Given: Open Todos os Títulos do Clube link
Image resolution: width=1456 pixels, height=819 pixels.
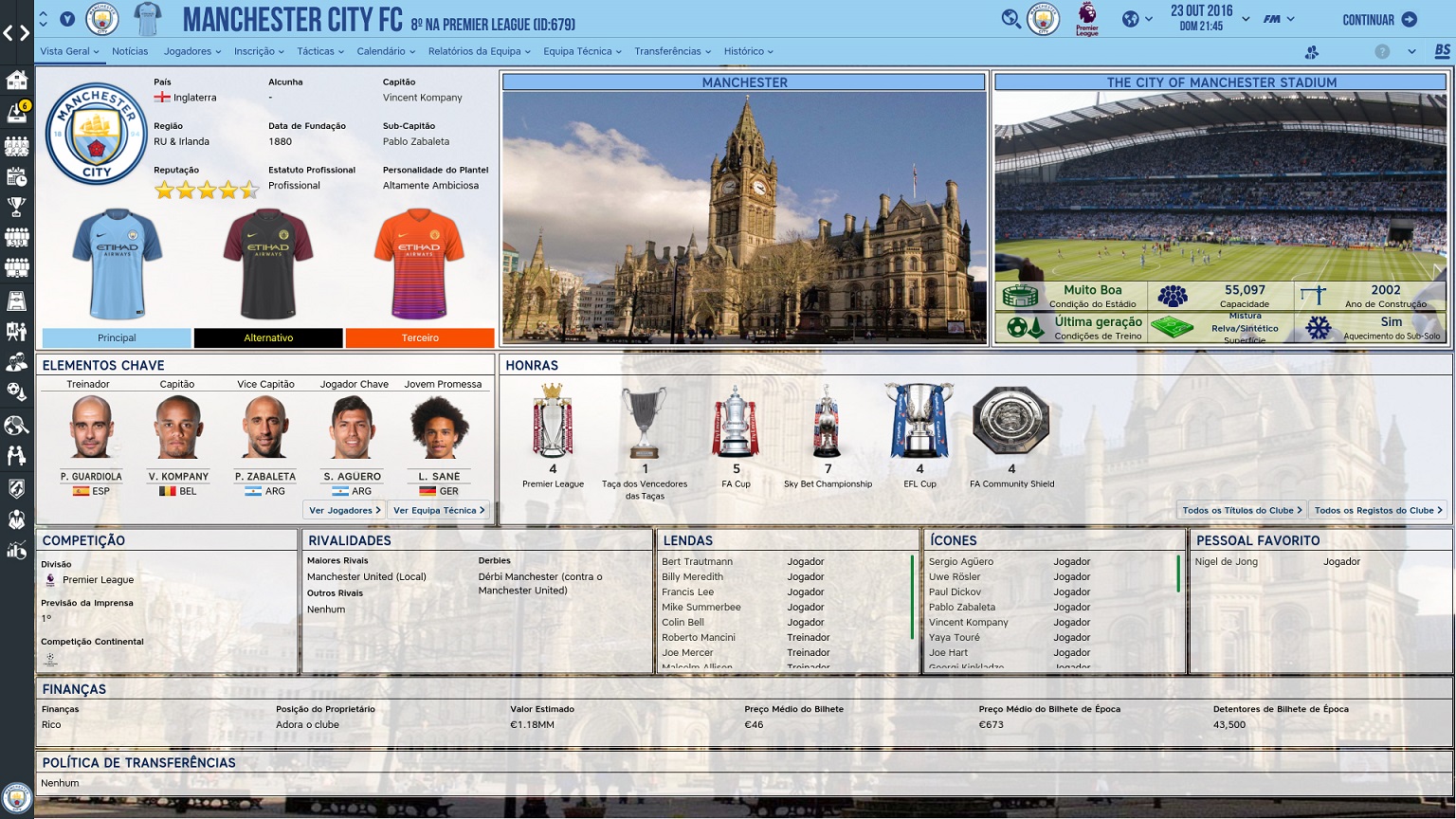Looking at the screenshot, I should [x=1241, y=510].
